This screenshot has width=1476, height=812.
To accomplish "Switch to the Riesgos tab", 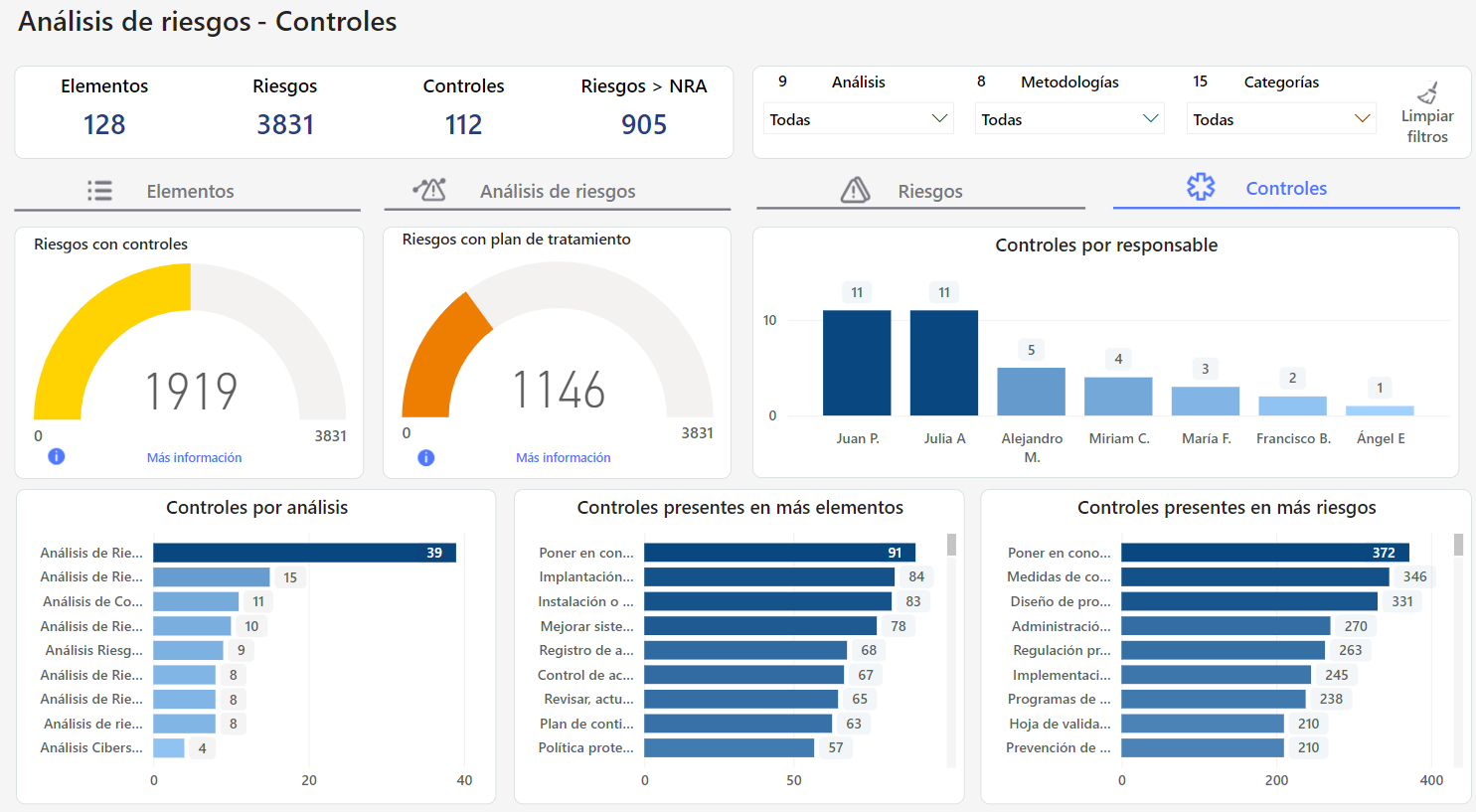I will 929,191.
